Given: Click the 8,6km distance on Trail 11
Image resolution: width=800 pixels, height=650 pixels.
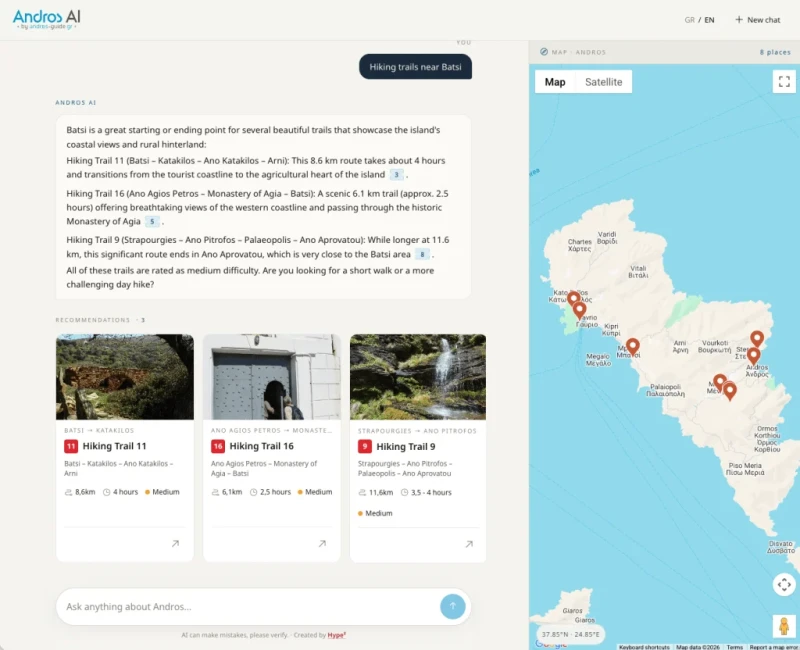Looking at the screenshot, I should click(x=80, y=492).
